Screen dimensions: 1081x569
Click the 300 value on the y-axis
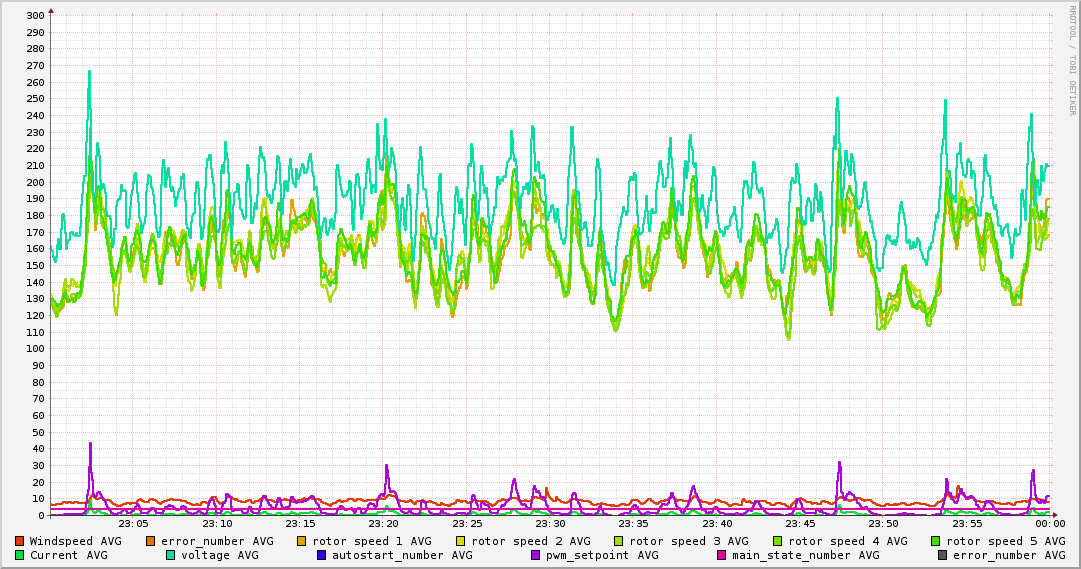click(33, 16)
